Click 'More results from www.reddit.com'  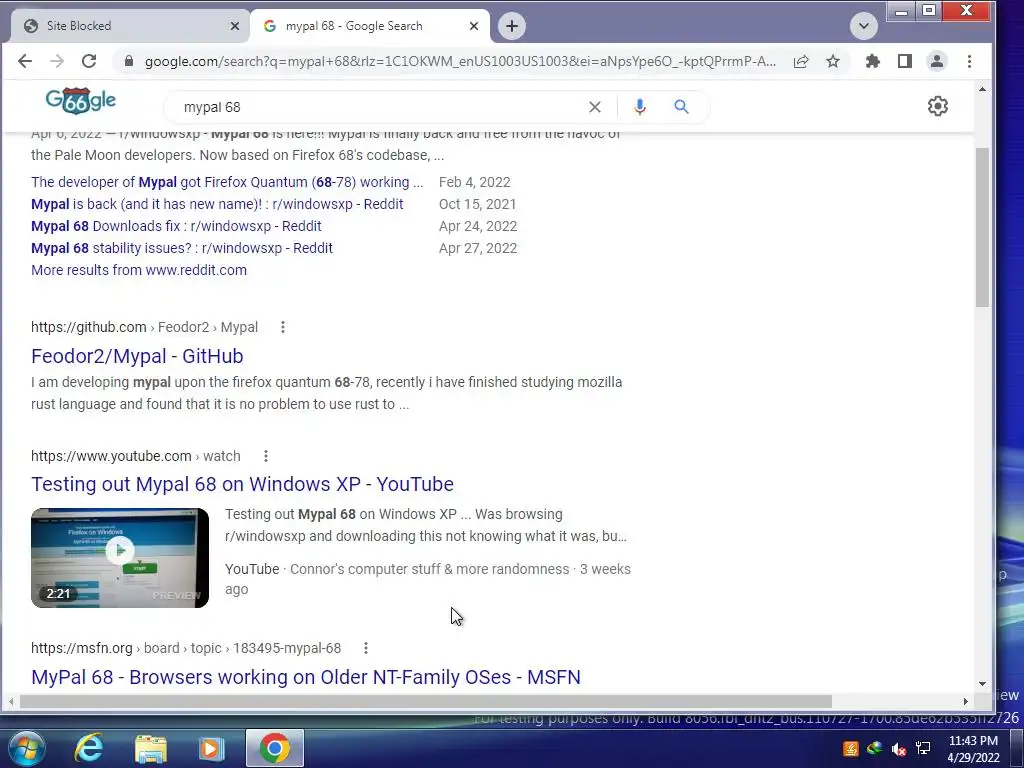tap(139, 270)
